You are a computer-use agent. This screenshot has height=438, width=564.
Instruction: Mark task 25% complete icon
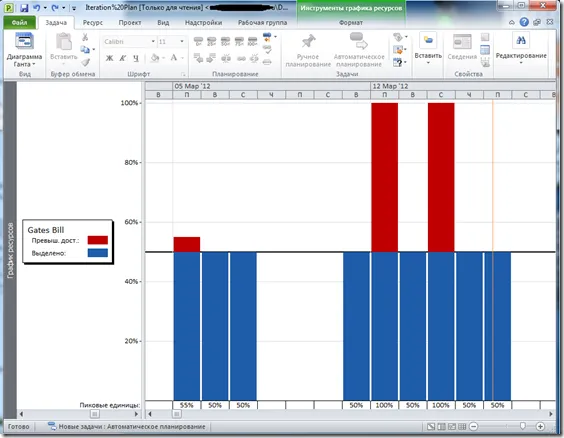[212, 41]
